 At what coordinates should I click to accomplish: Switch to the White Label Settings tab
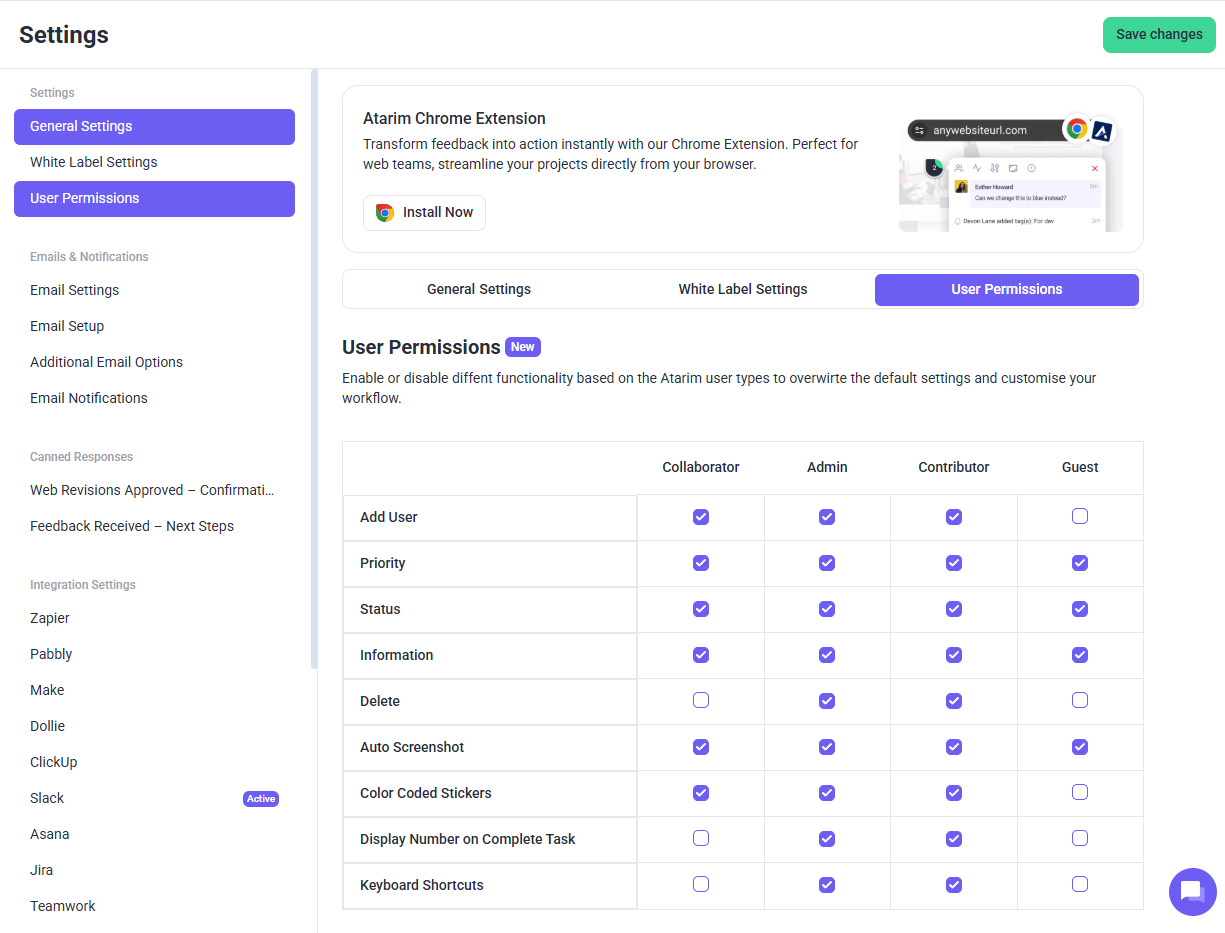click(x=742, y=289)
